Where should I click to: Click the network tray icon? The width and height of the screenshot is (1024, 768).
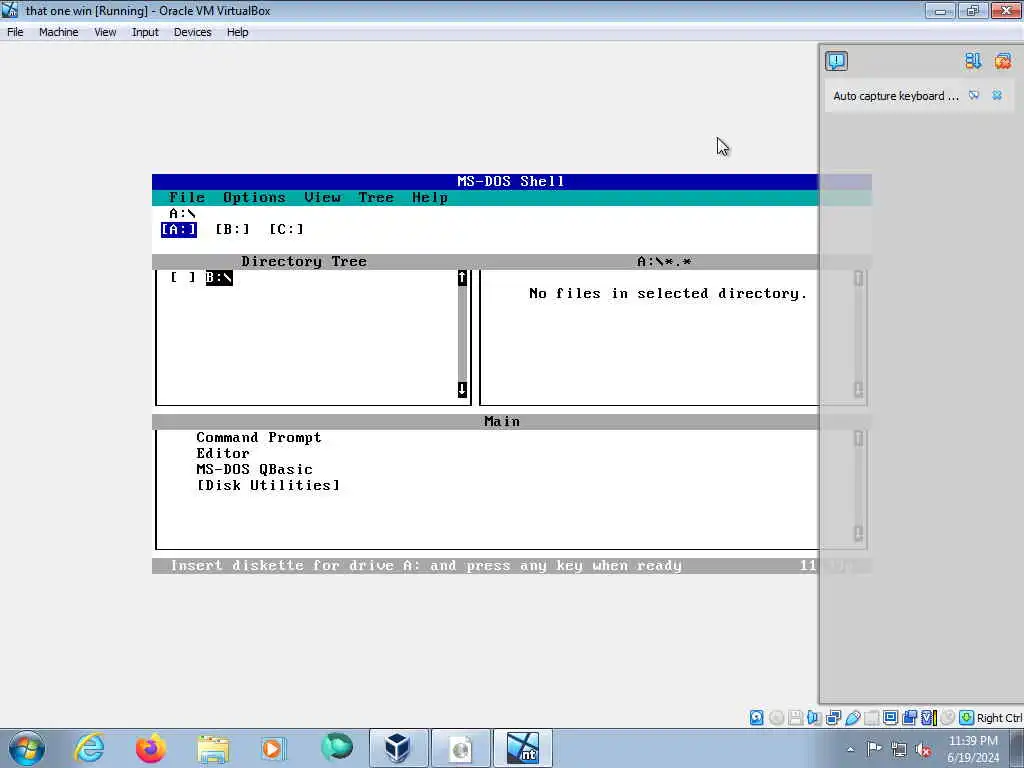coord(899,749)
